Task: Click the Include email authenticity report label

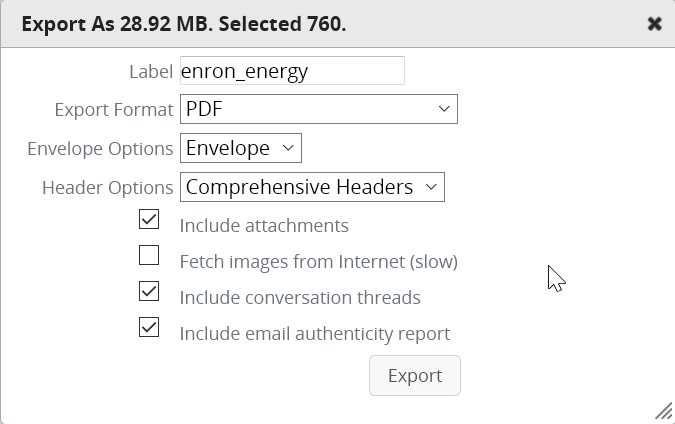Action: coord(314,333)
